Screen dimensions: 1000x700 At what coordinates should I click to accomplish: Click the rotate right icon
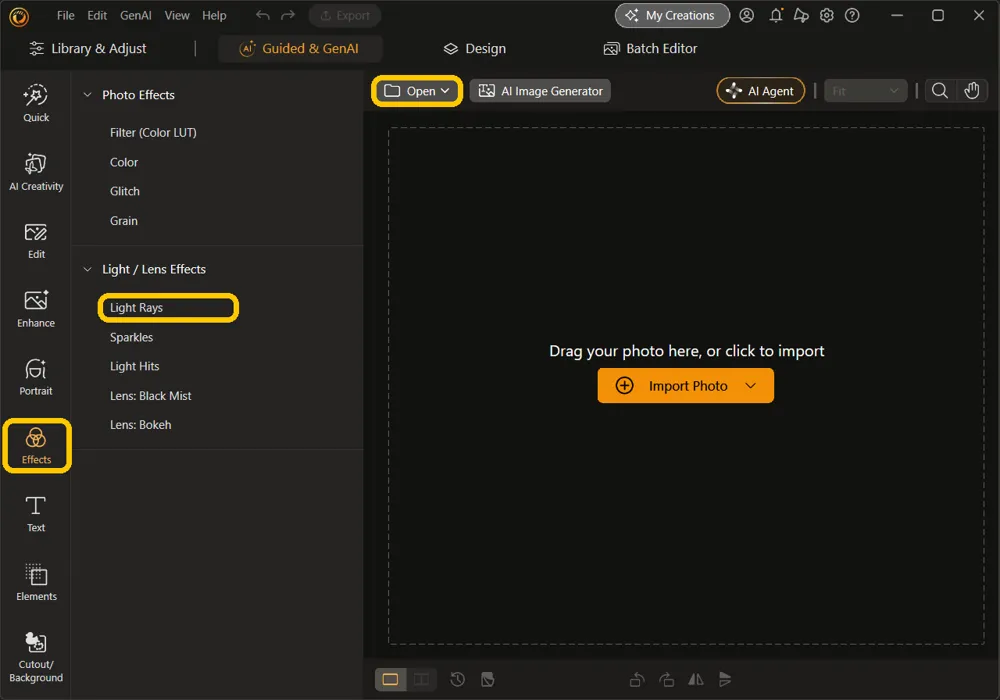pyautogui.click(x=666, y=680)
